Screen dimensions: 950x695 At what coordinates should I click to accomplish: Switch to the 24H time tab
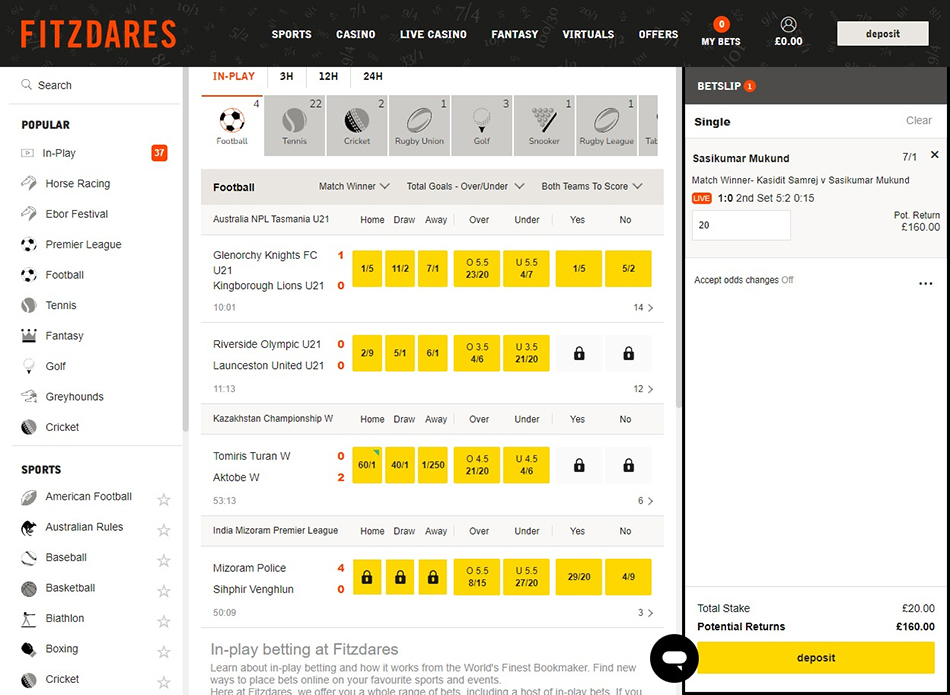[373, 76]
